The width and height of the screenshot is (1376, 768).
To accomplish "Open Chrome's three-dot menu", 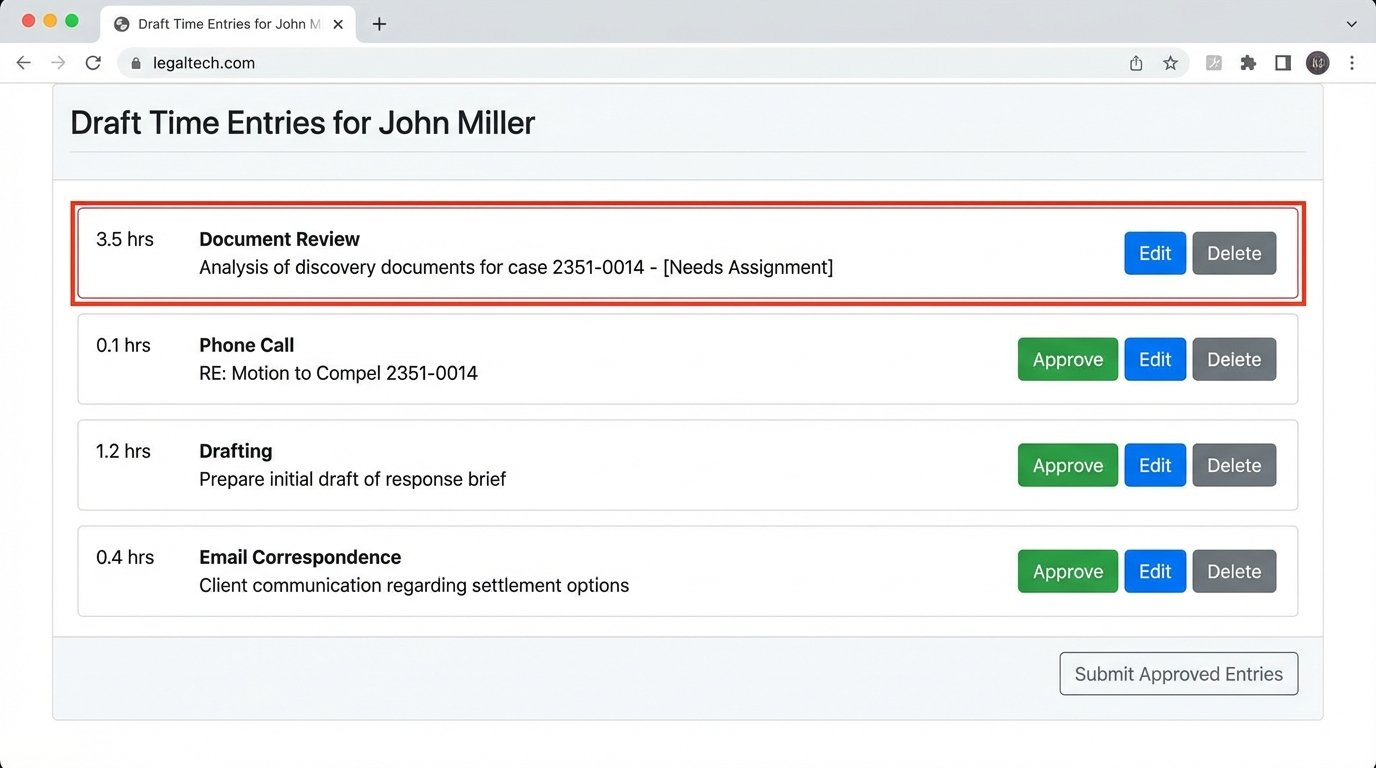I will pos(1352,62).
